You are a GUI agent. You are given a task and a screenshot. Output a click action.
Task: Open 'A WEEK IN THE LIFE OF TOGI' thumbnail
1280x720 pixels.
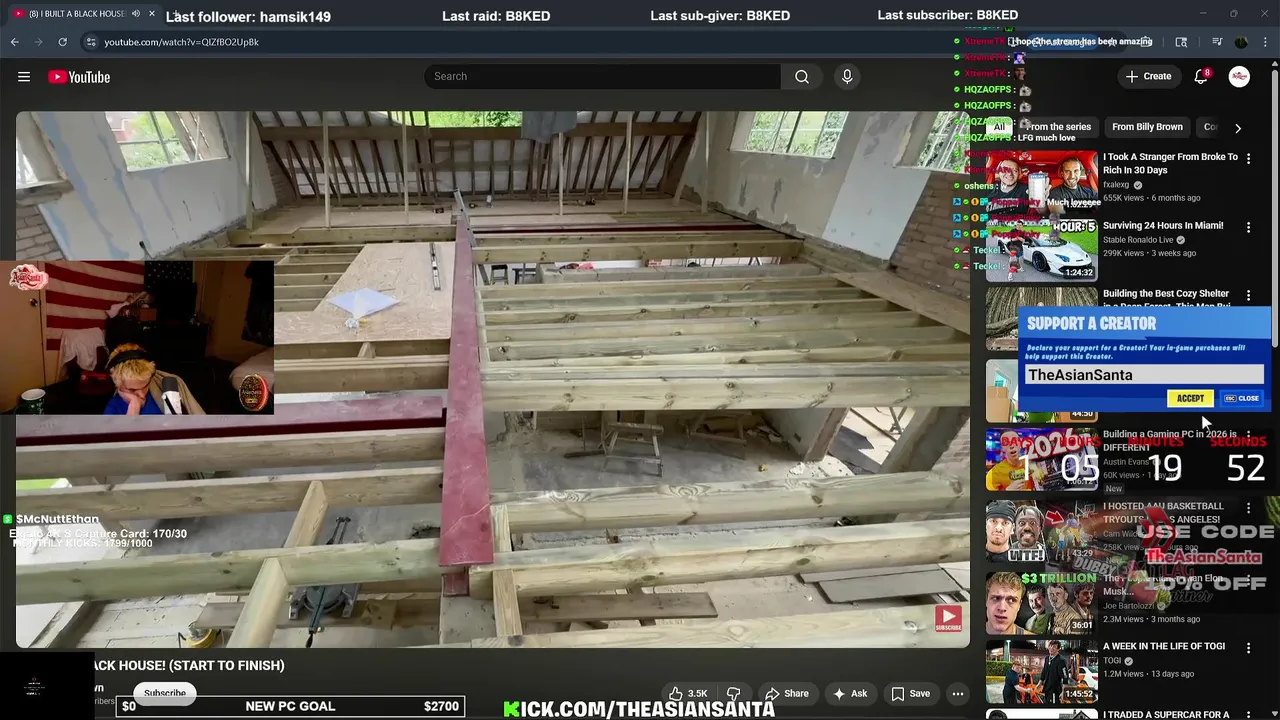[x=1042, y=672]
